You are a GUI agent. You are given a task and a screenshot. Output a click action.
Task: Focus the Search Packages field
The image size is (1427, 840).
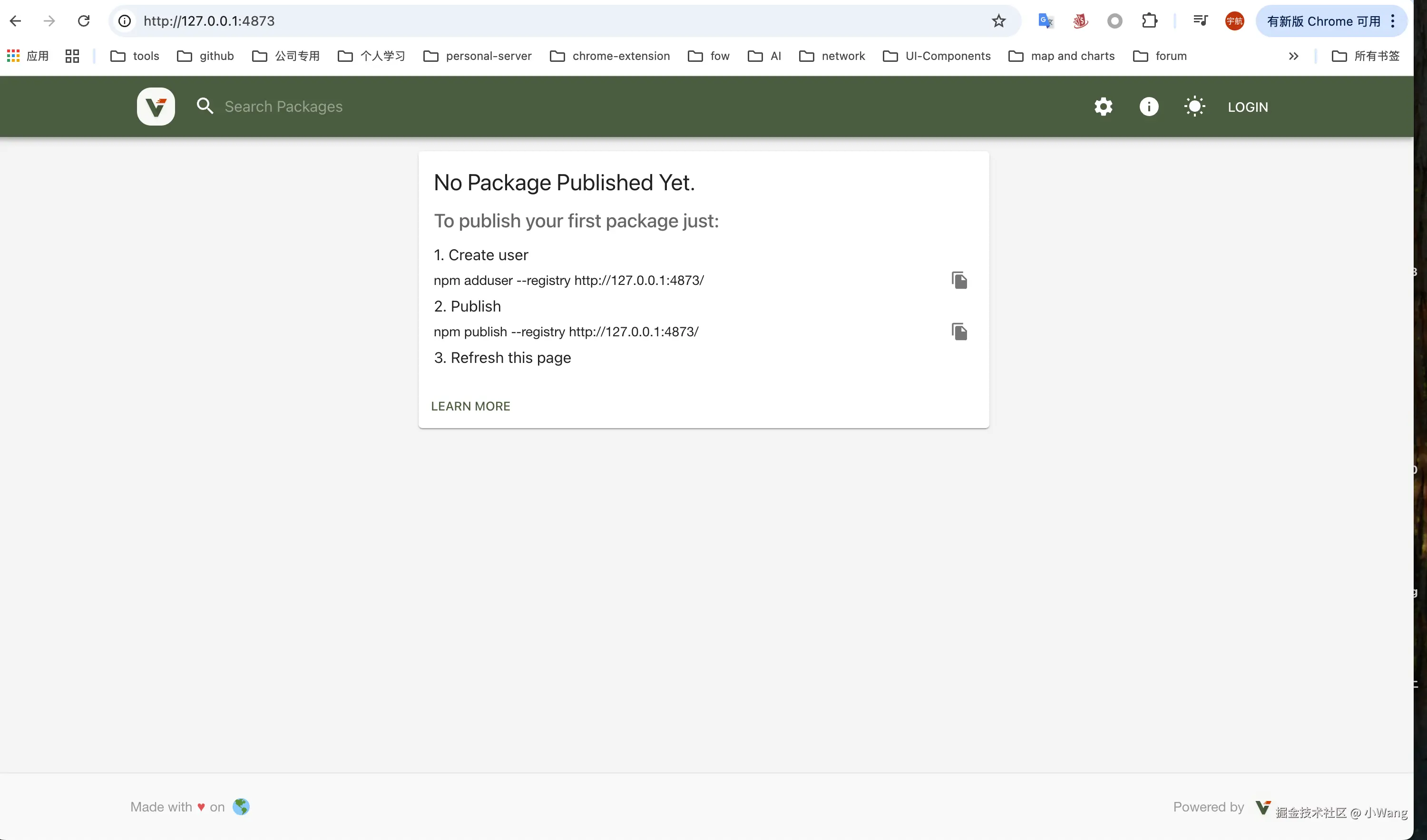[283, 107]
